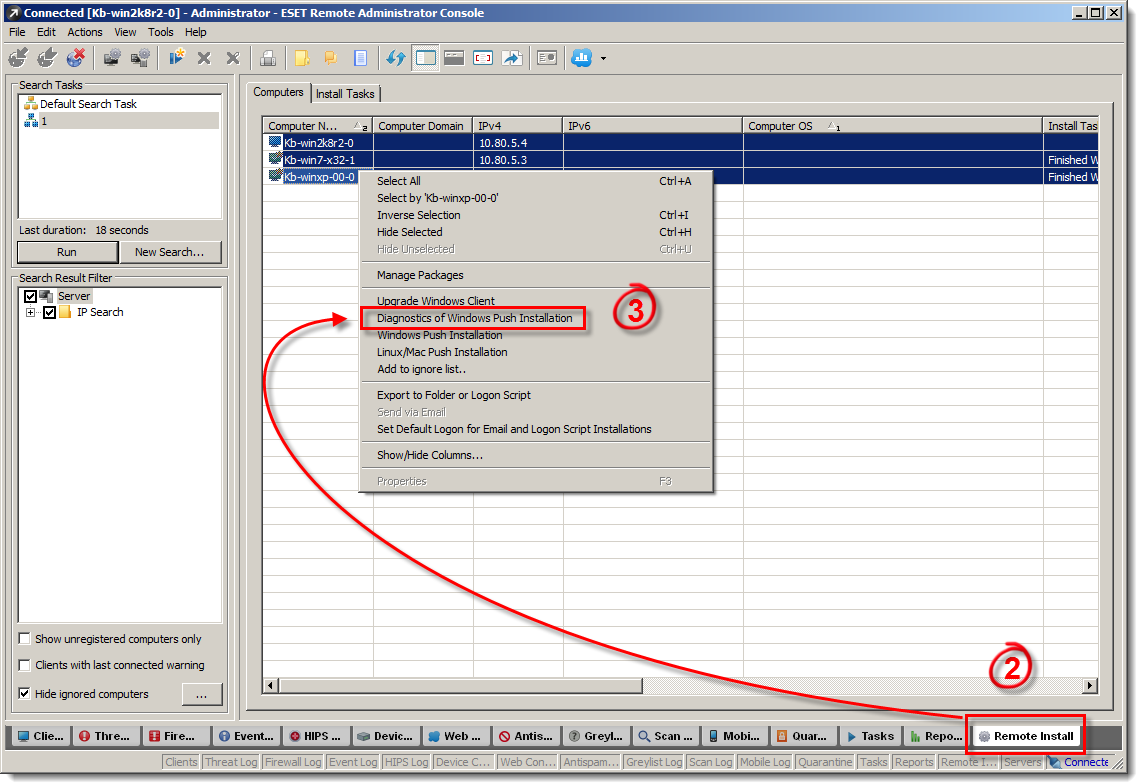Click the orange speech bubbles toolbar icon
1137x783 pixels.
(x=331, y=58)
